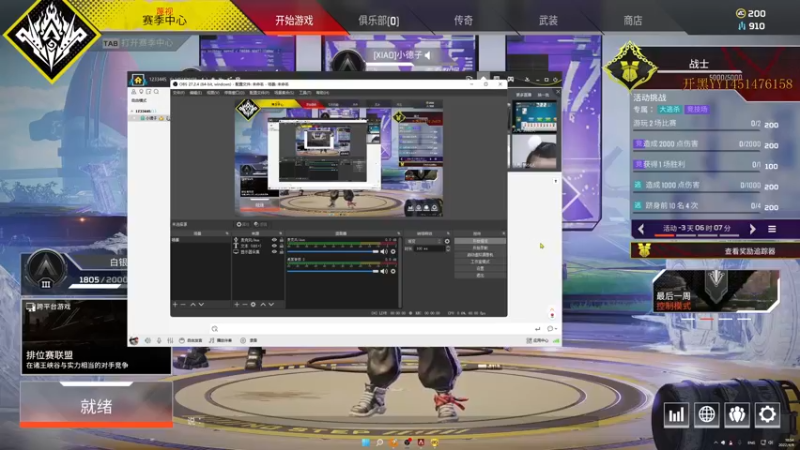Open the YY home icon
Viewport: 800px width, 450px height.
click(138, 80)
